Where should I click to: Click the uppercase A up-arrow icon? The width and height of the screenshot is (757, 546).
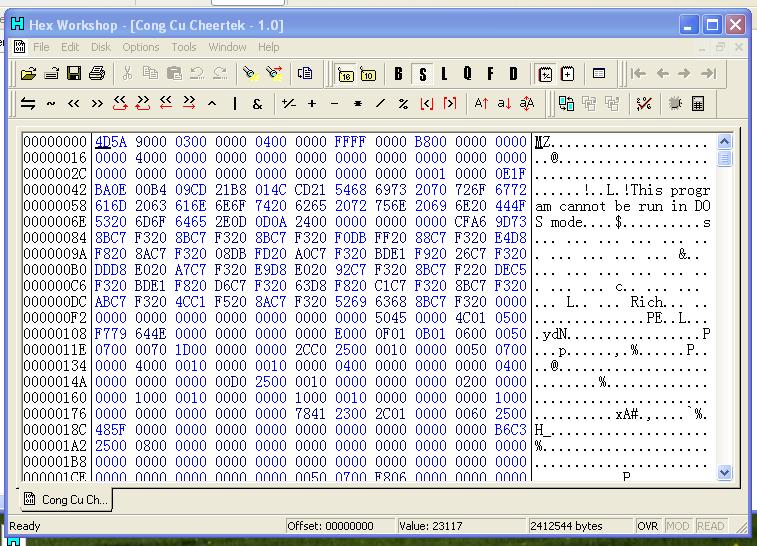481,103
